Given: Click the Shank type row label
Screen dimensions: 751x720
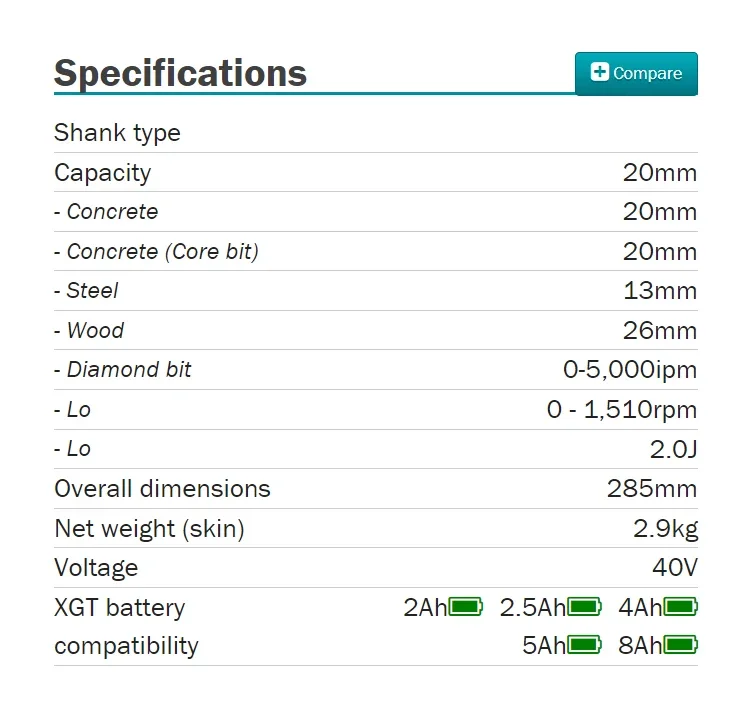Looking at the screenshot, I should (117, 133).
